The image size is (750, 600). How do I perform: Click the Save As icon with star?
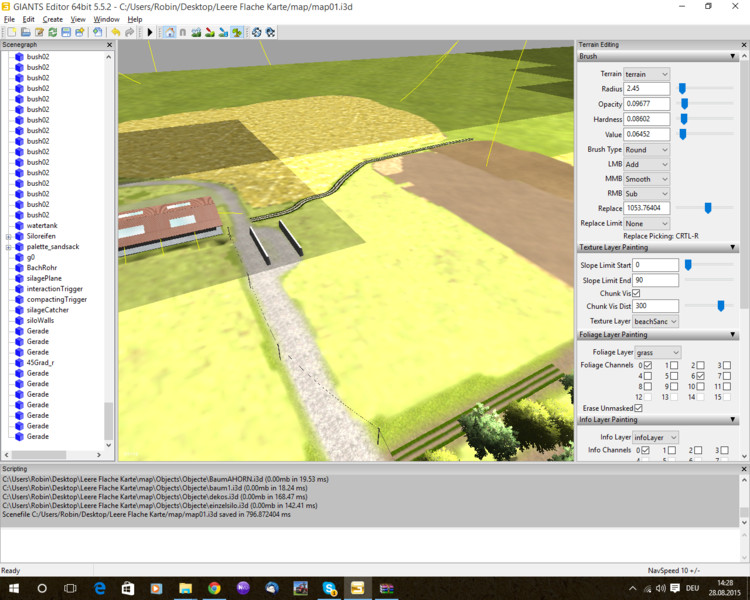(x=80, y=32)
